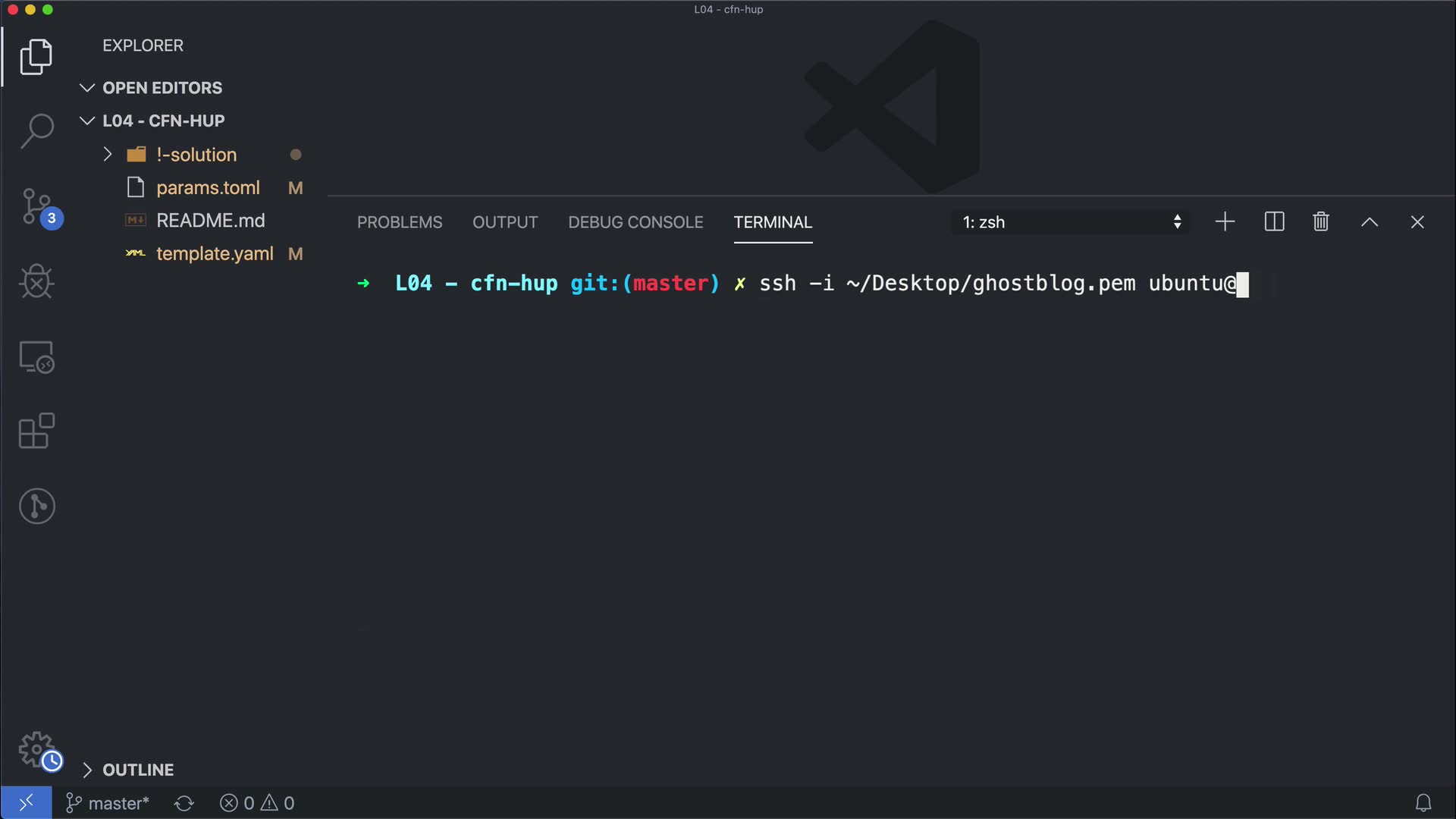Switch to the PROBLEMS tab
The height and width of the screenshot is (819, 1456).
pyautogui.click(x=399, y=222)
